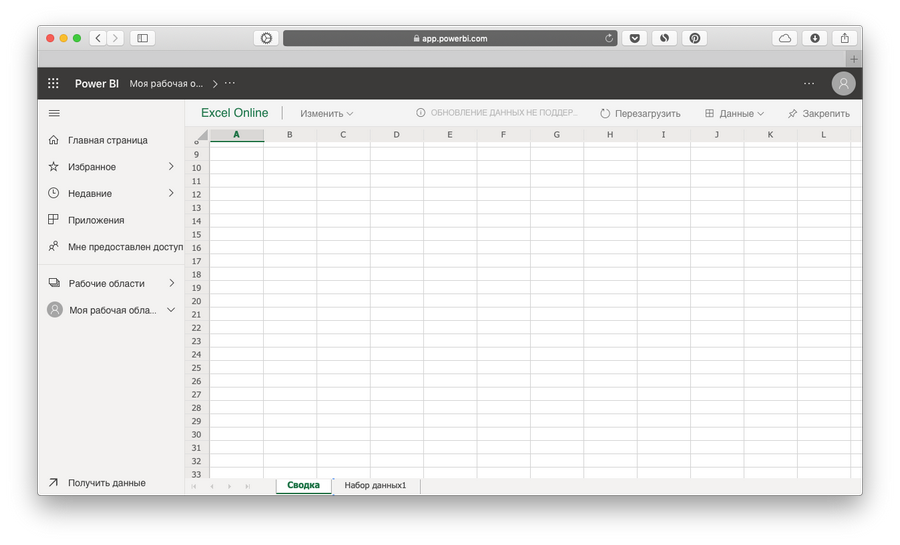Switch to the Набор данных1 sheet tab

tap(375, 485)
